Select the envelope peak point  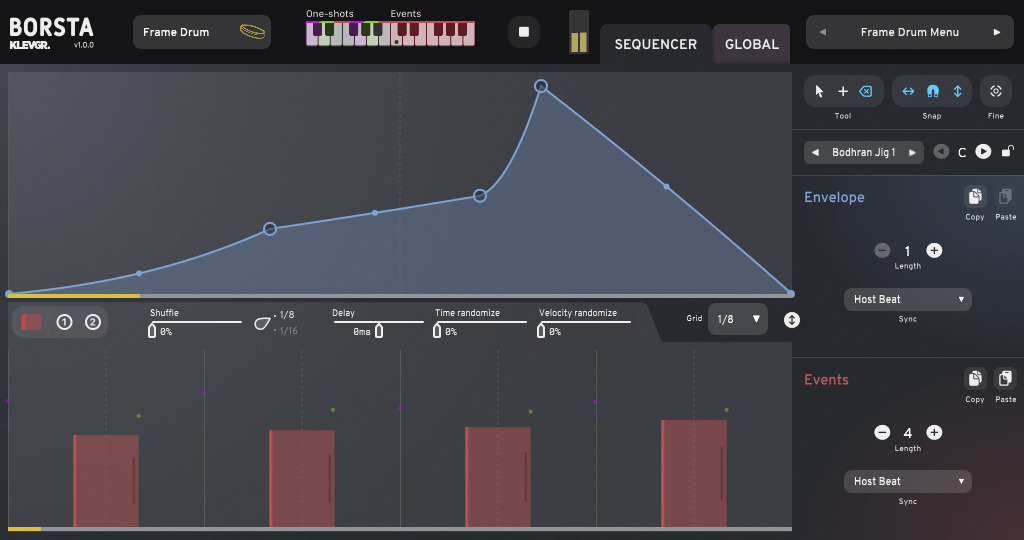(541, 86)
